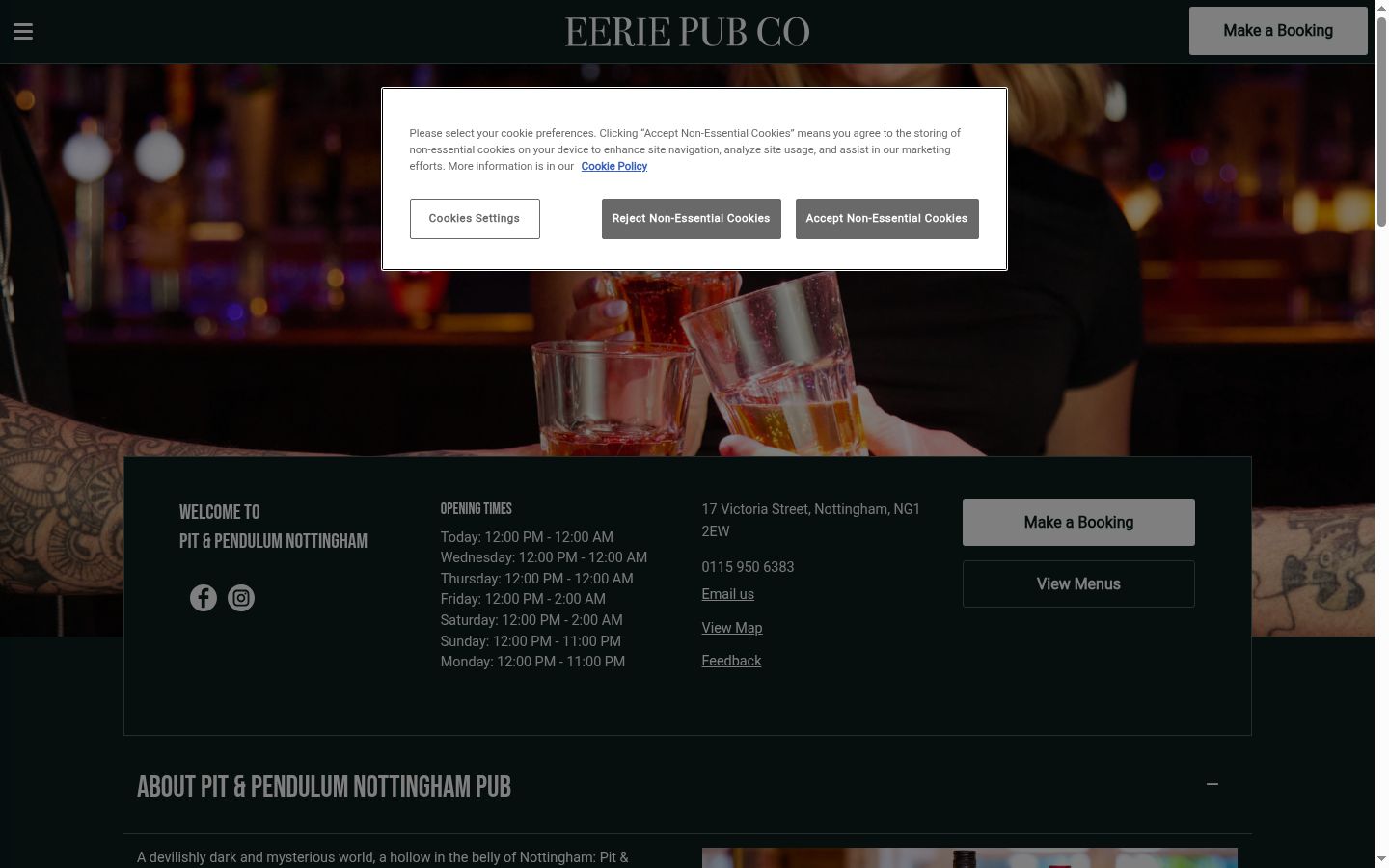Screen dimensions: 1389x868
Task: Select Today's opening hours text
Action: pos(527,537)
